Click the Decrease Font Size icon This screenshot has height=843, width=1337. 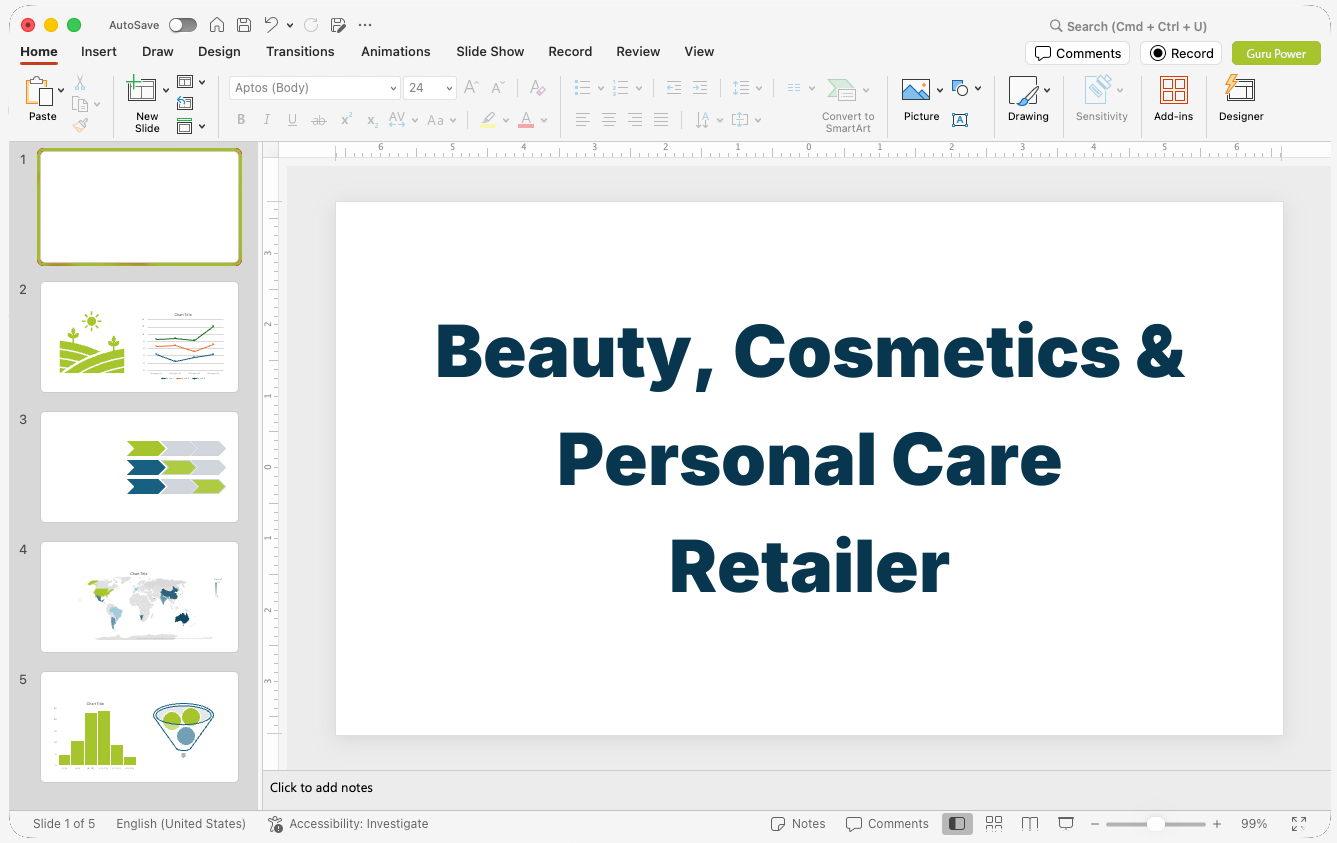tap(499, 88)
